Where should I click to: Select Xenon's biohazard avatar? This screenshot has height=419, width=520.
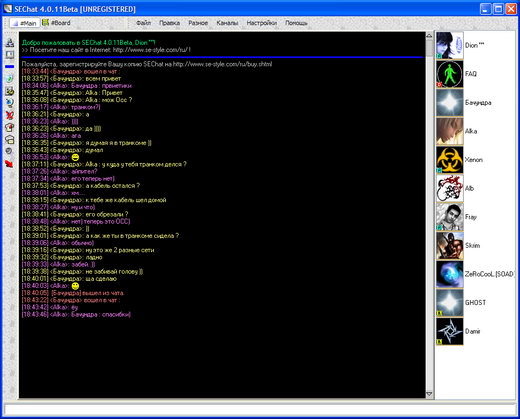point(450,160)
